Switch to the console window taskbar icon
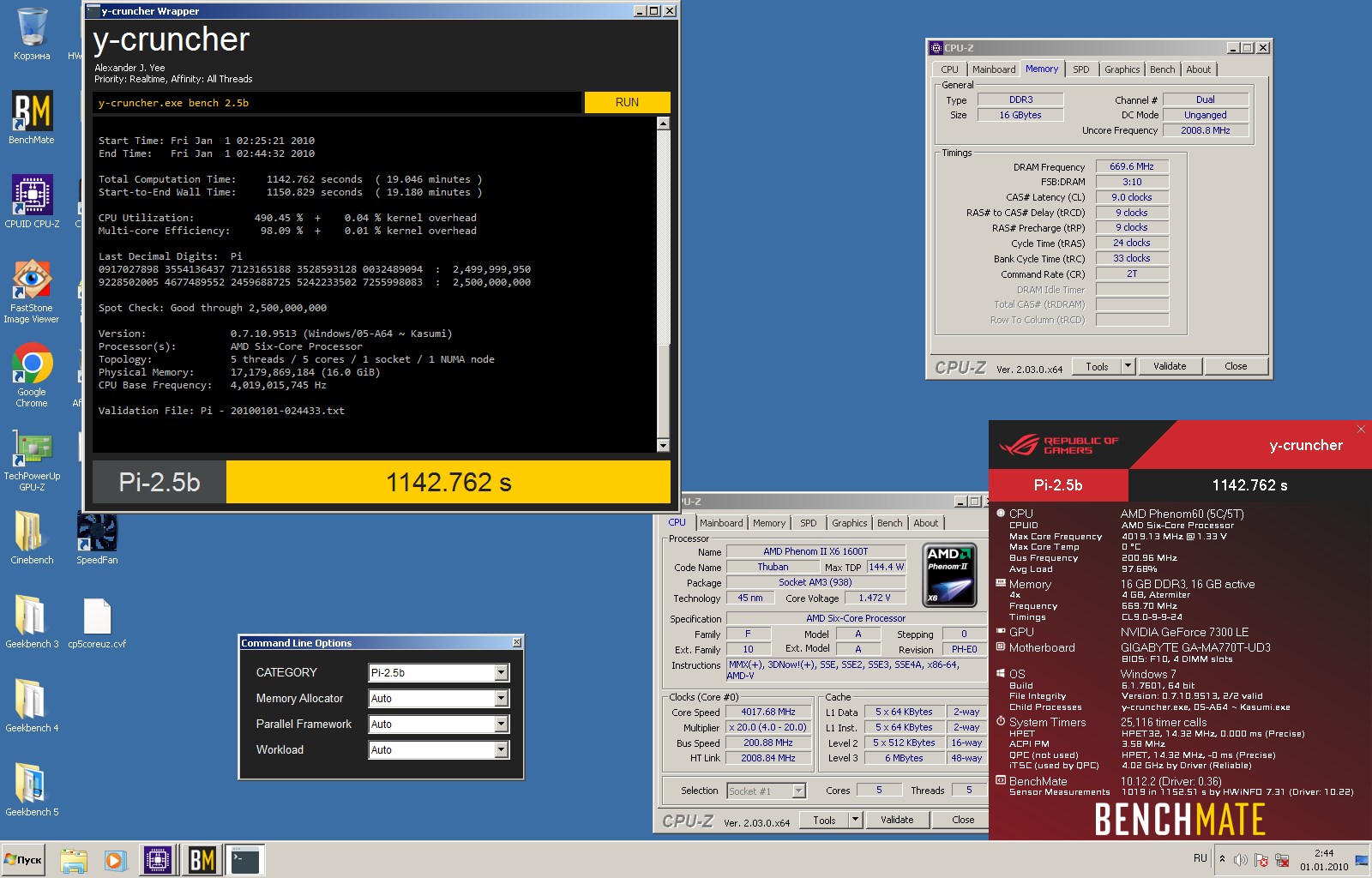The width and height of the screenshot is (1372, 878). point(245,860)
